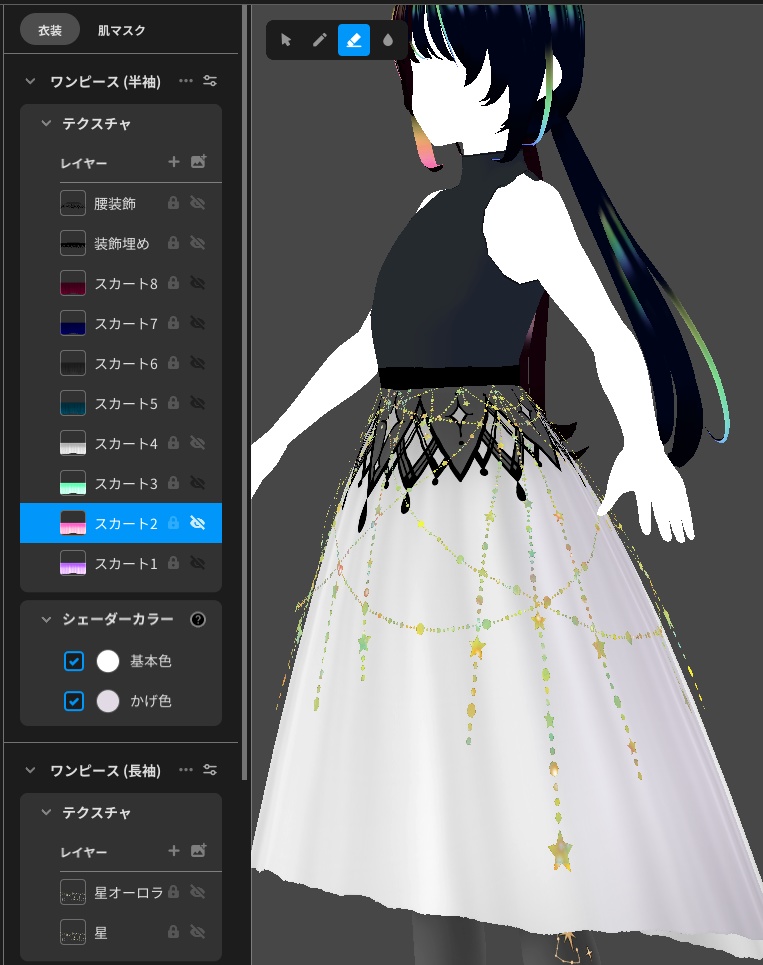Open the かげ色 shade color swatch
Viewport: 763px width, 965px height.
[x=108, y=701]
